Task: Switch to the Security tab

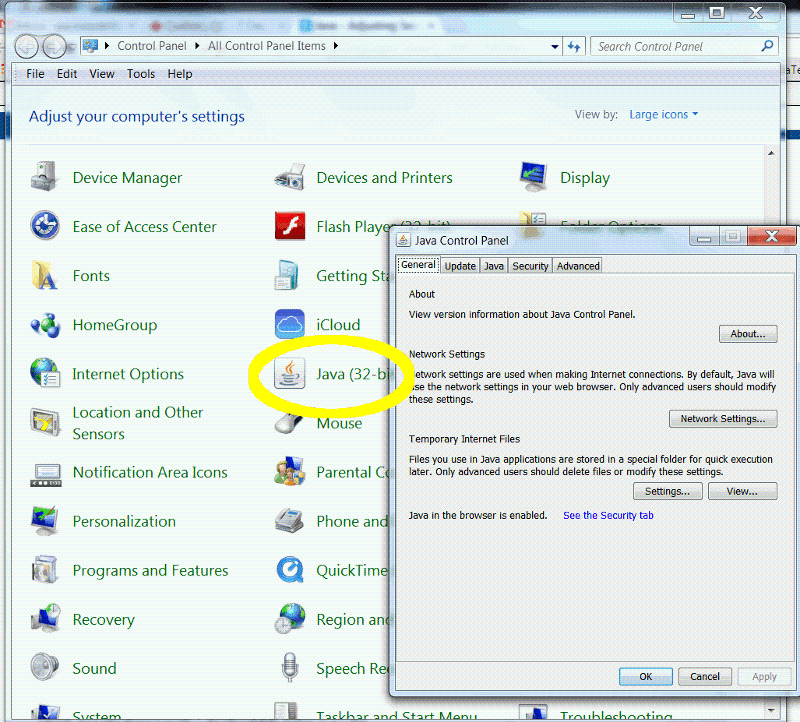Action: pos(530,266)
